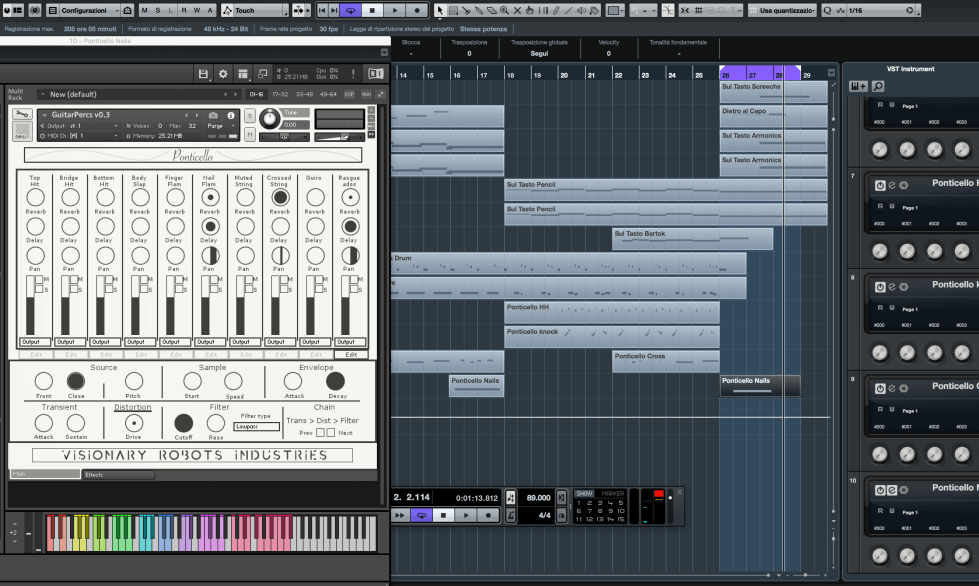
Task: Toggle the global Mute M button
Action: click(x=145, y=10)
